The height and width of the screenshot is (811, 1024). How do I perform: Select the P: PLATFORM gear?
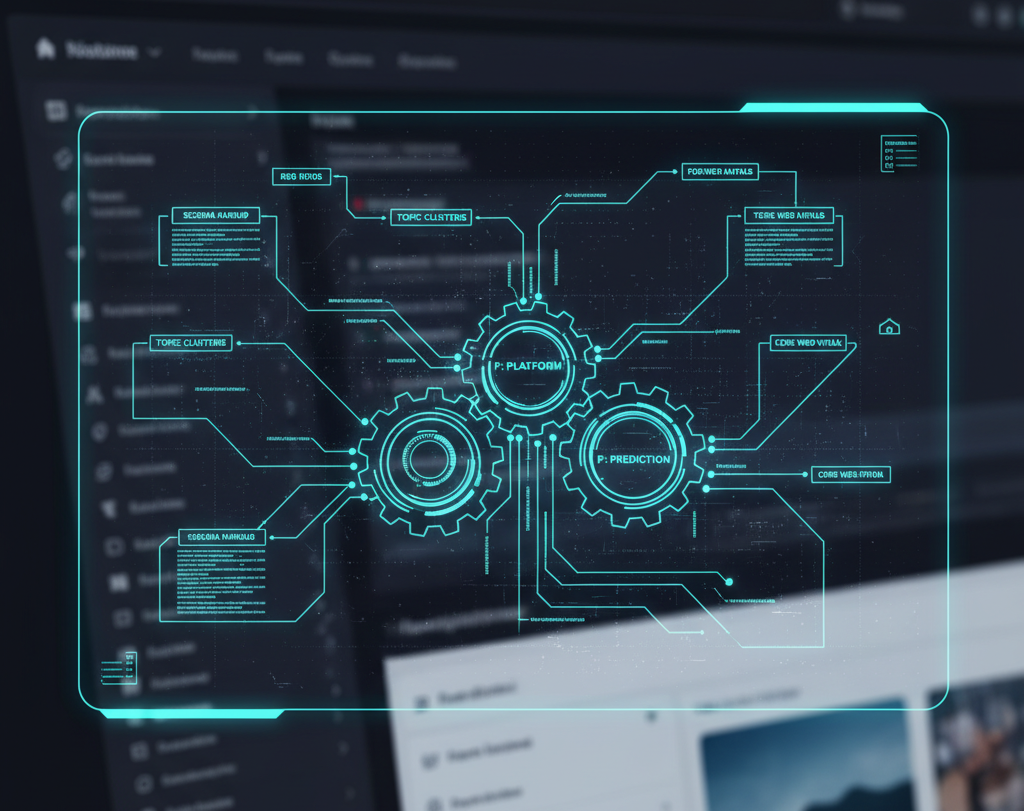pos(527,367)
